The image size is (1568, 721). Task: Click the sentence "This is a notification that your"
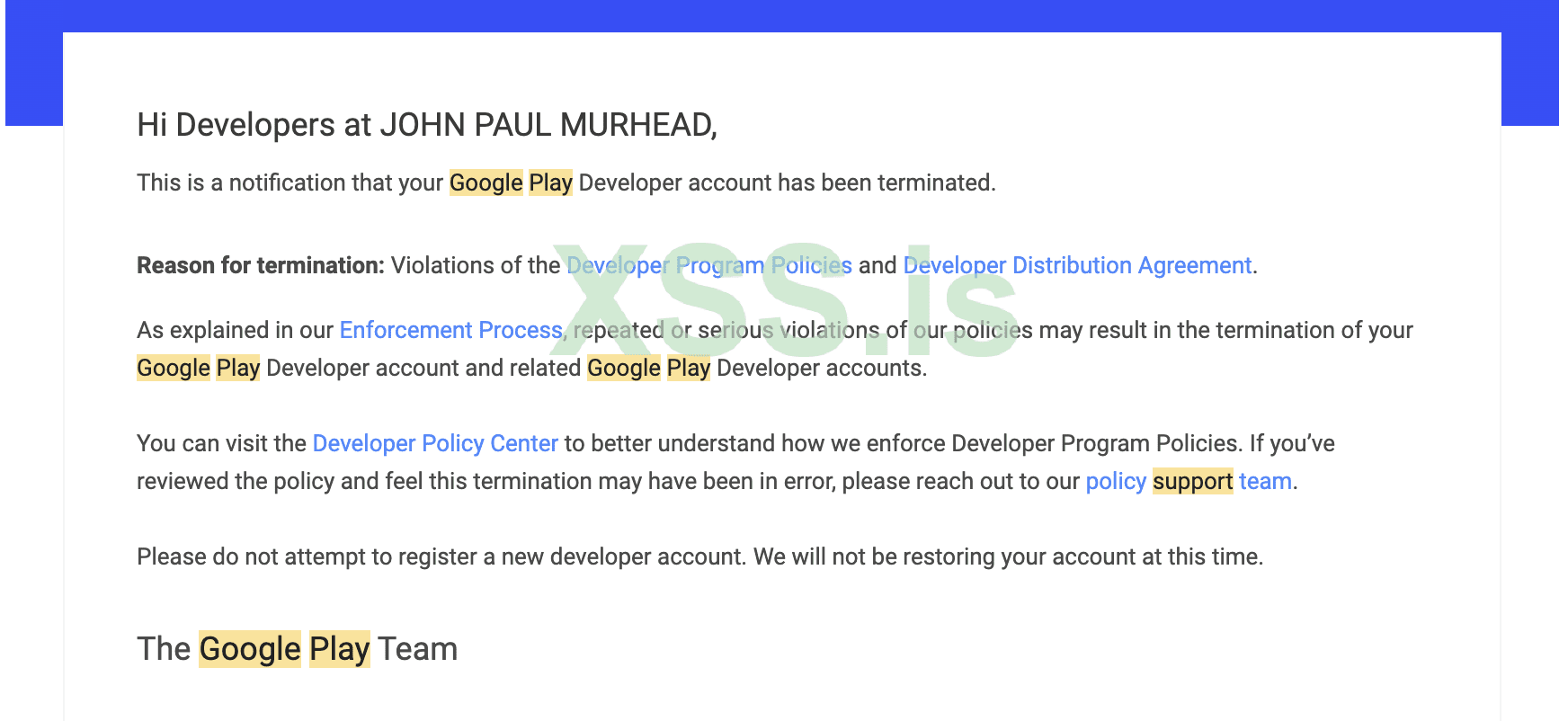[x=290, y=182]
